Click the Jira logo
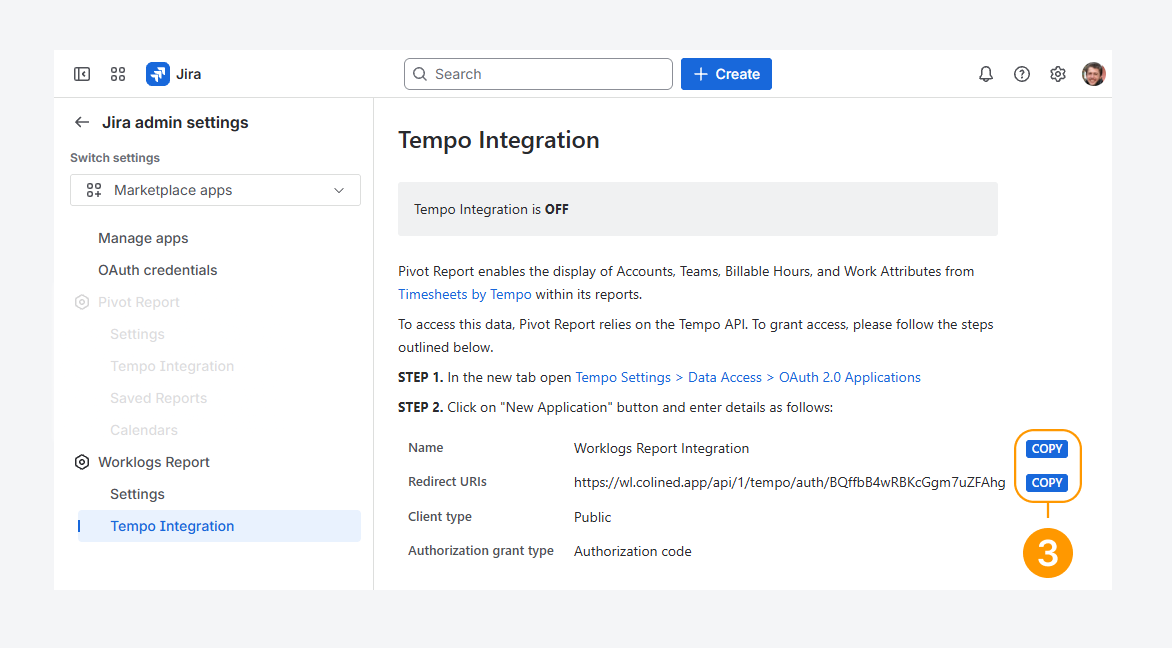This screenshot has height=648, width=1172. [x=158, y=74]
